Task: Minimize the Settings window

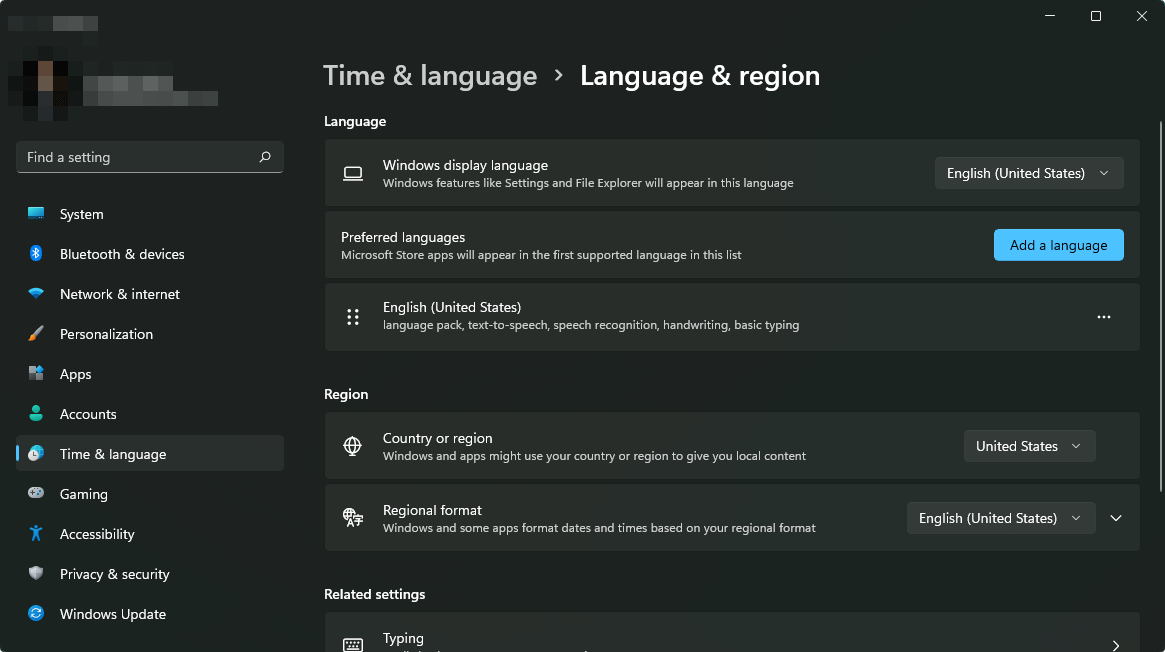Action: pyautogui.click(x=1050, y=16)
